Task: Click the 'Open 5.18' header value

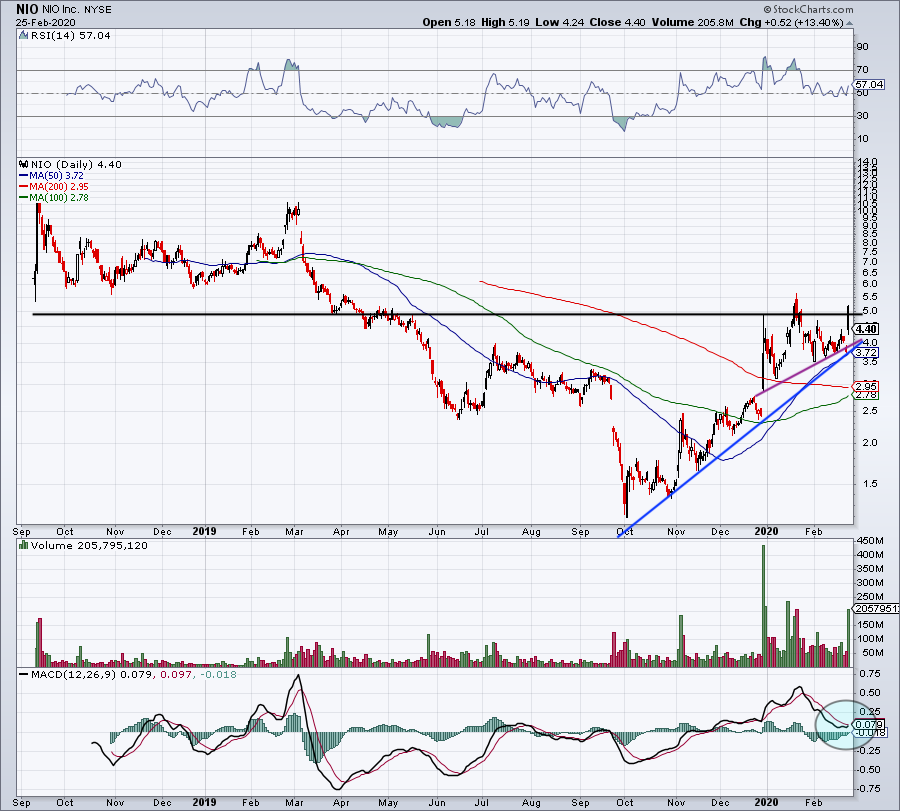Action: pos(449,22)
